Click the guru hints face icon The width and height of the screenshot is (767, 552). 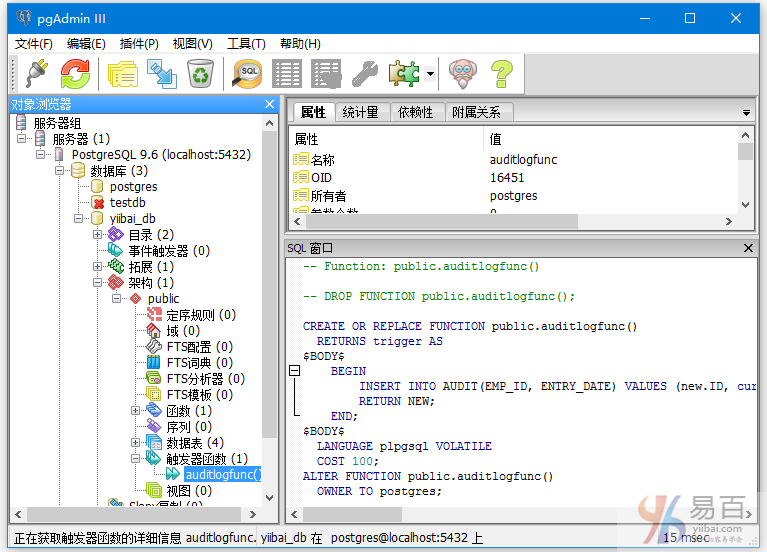coord(461,73)
